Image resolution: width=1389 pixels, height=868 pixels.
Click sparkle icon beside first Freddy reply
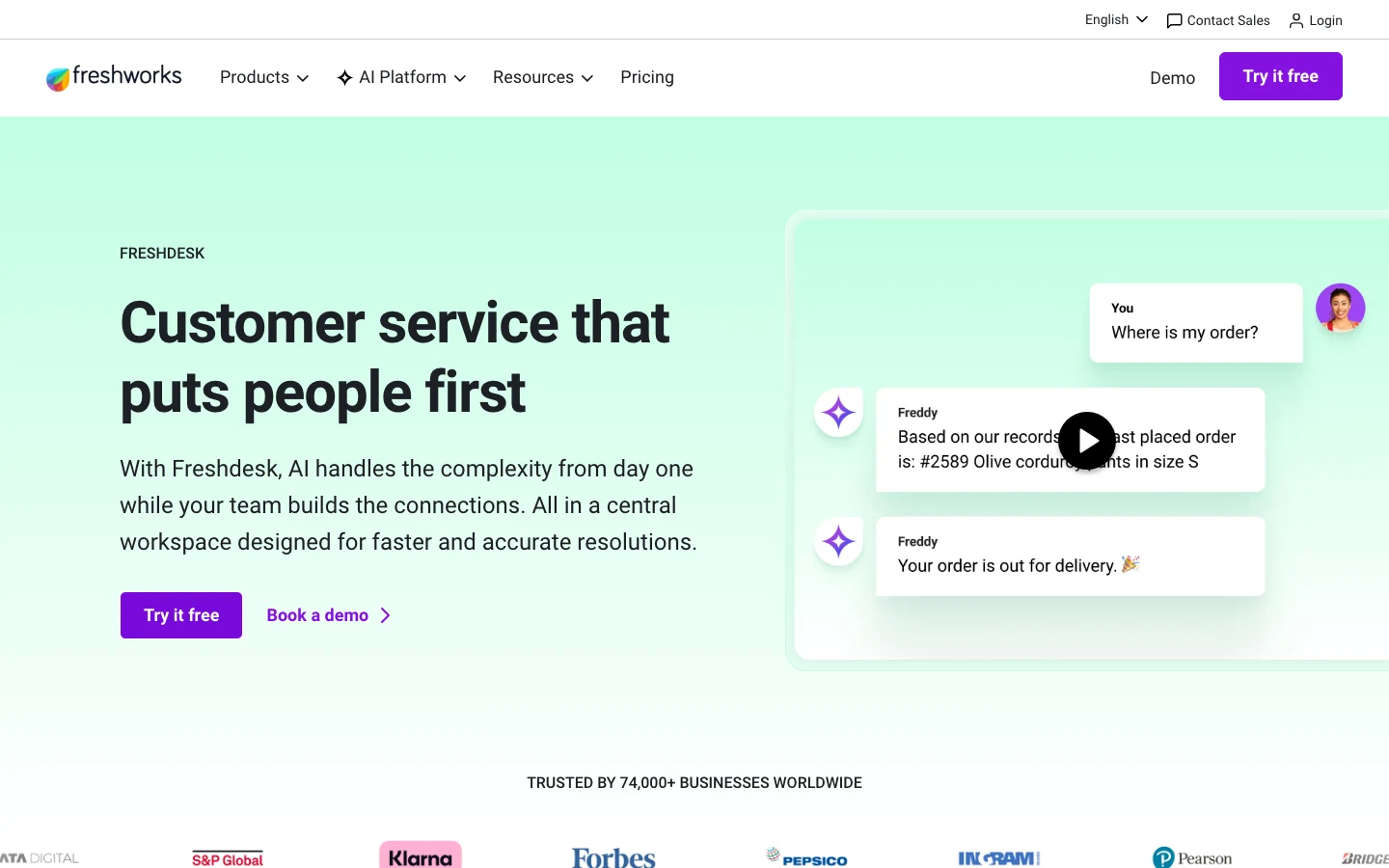coord(838,413)
